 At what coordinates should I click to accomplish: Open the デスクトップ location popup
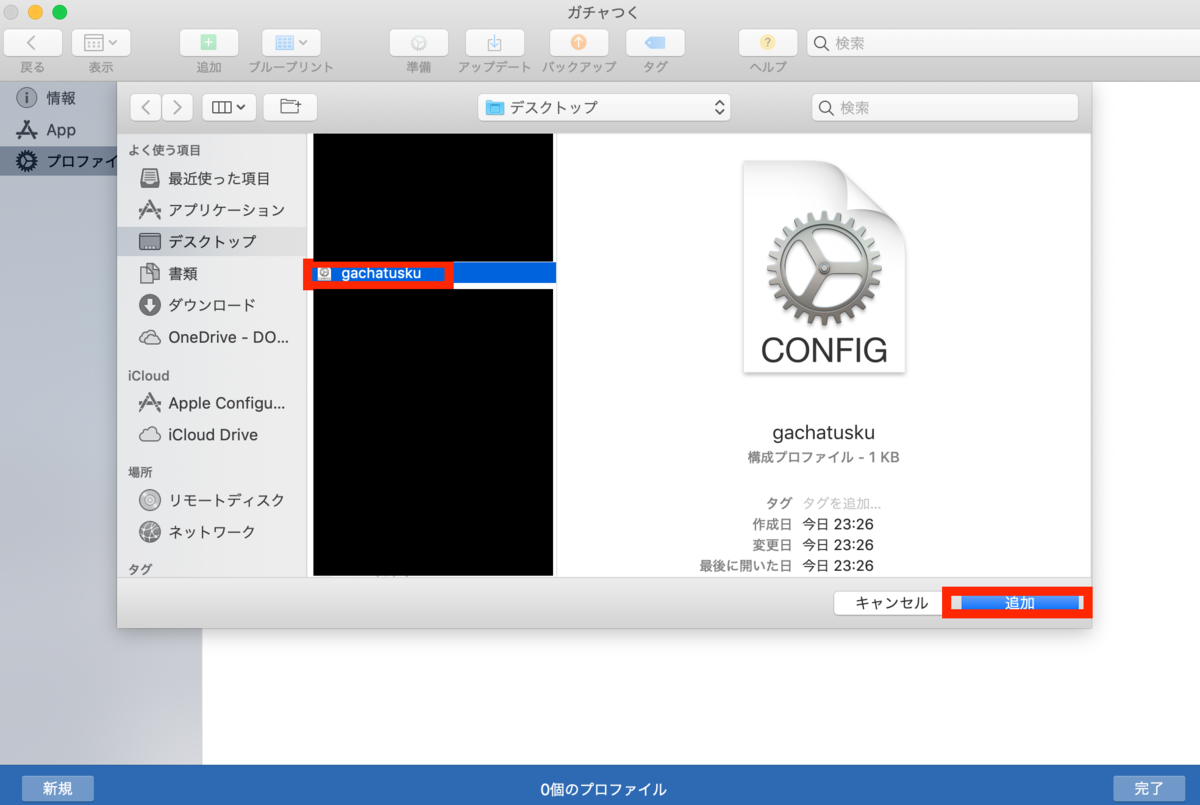click(x=605, y=107)
